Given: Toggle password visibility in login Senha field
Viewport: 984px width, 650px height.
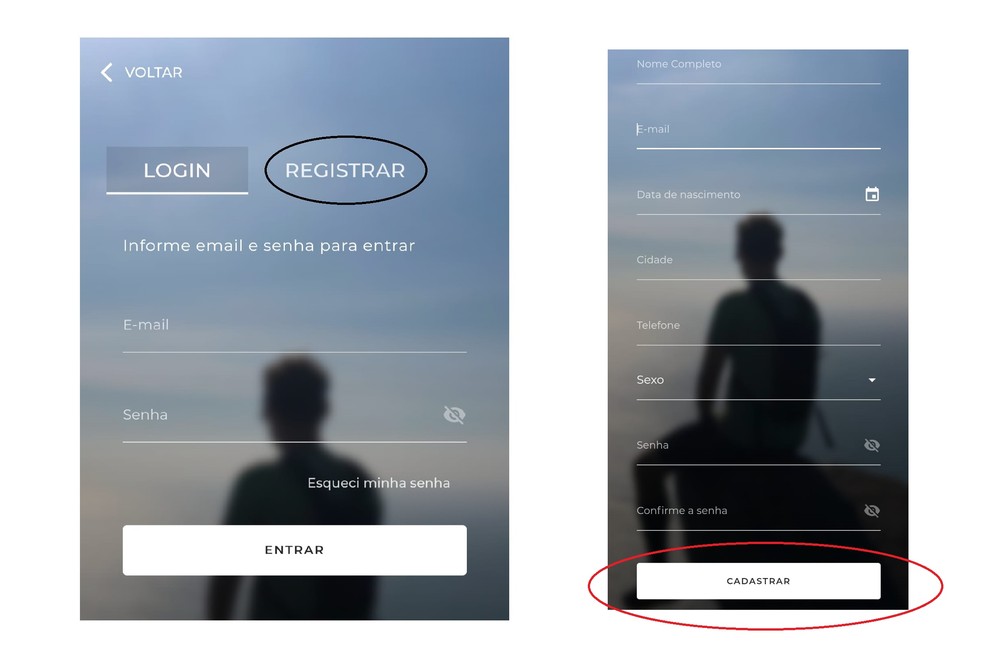Looking at the screenshot, I should click(454, 415).
